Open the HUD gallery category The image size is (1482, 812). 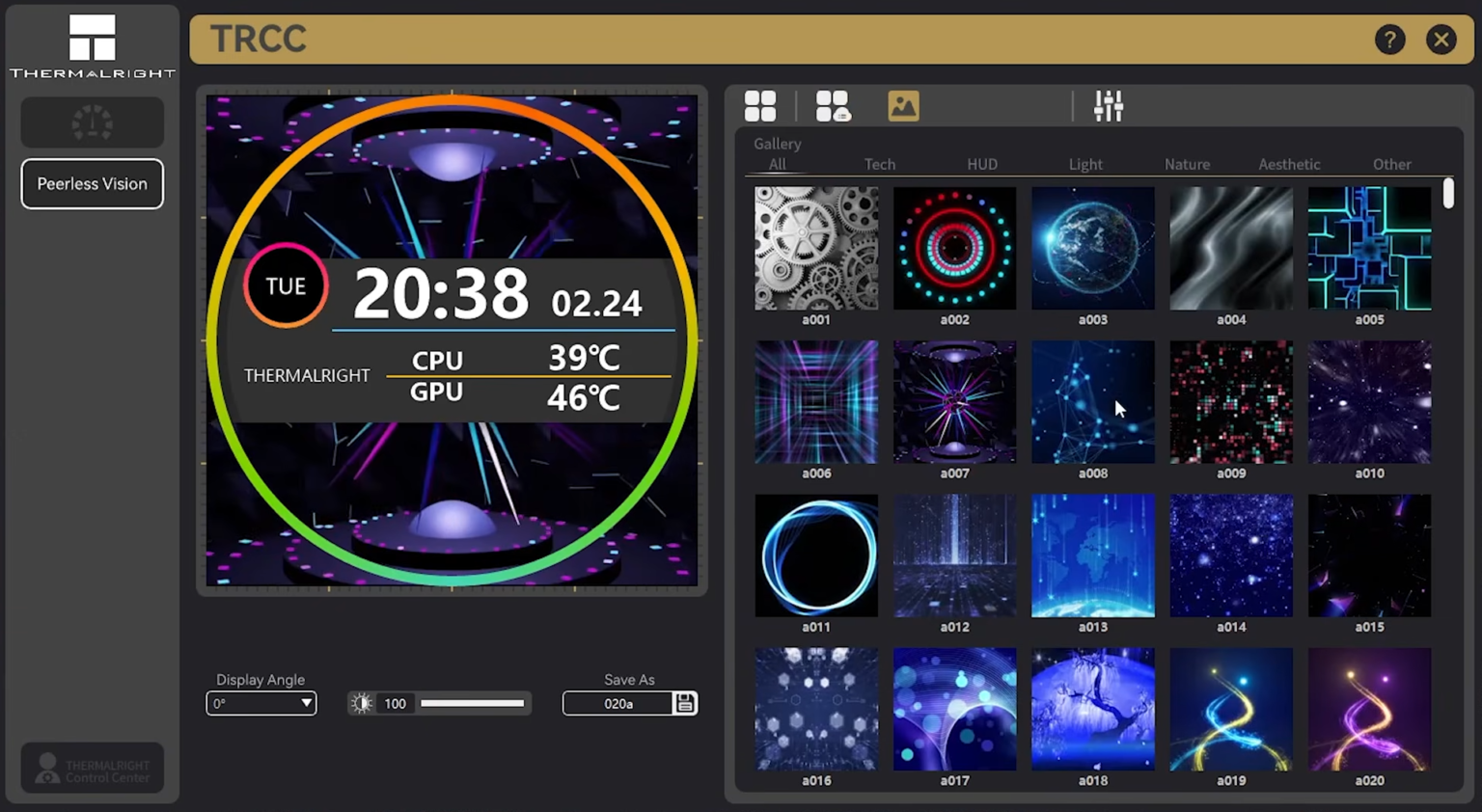982,164
